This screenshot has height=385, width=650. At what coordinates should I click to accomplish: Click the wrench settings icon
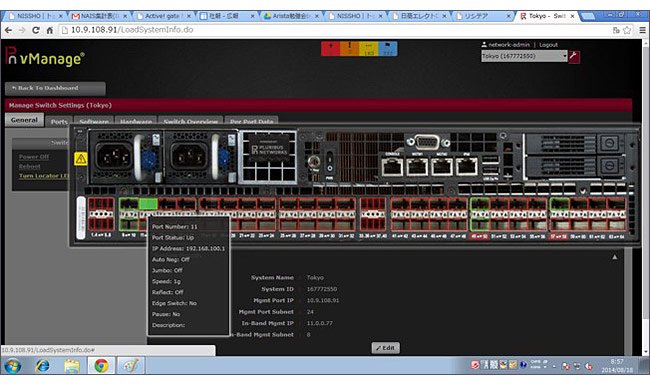pyautogui.click(x=574, y=56)
